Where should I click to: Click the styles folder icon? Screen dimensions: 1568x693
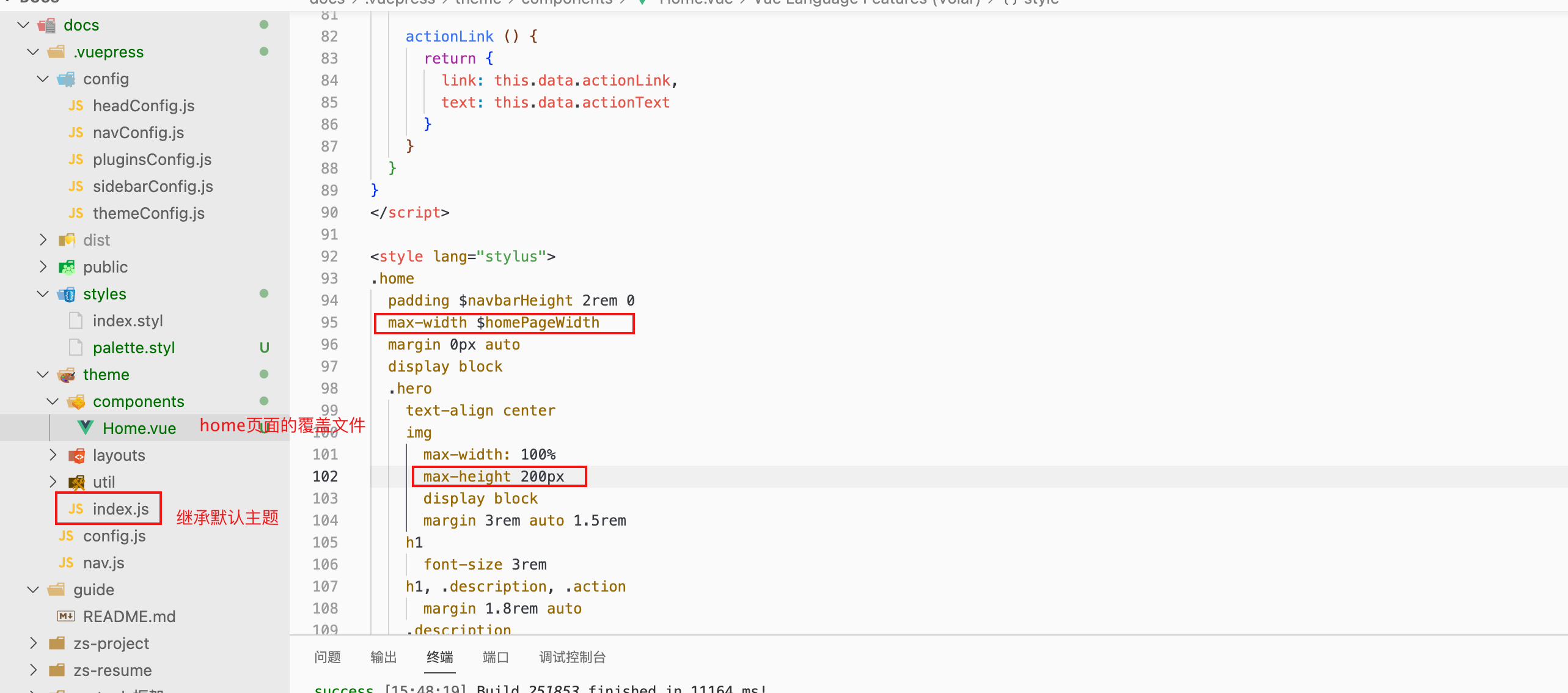pyautogui.click(x=66, y=294)
